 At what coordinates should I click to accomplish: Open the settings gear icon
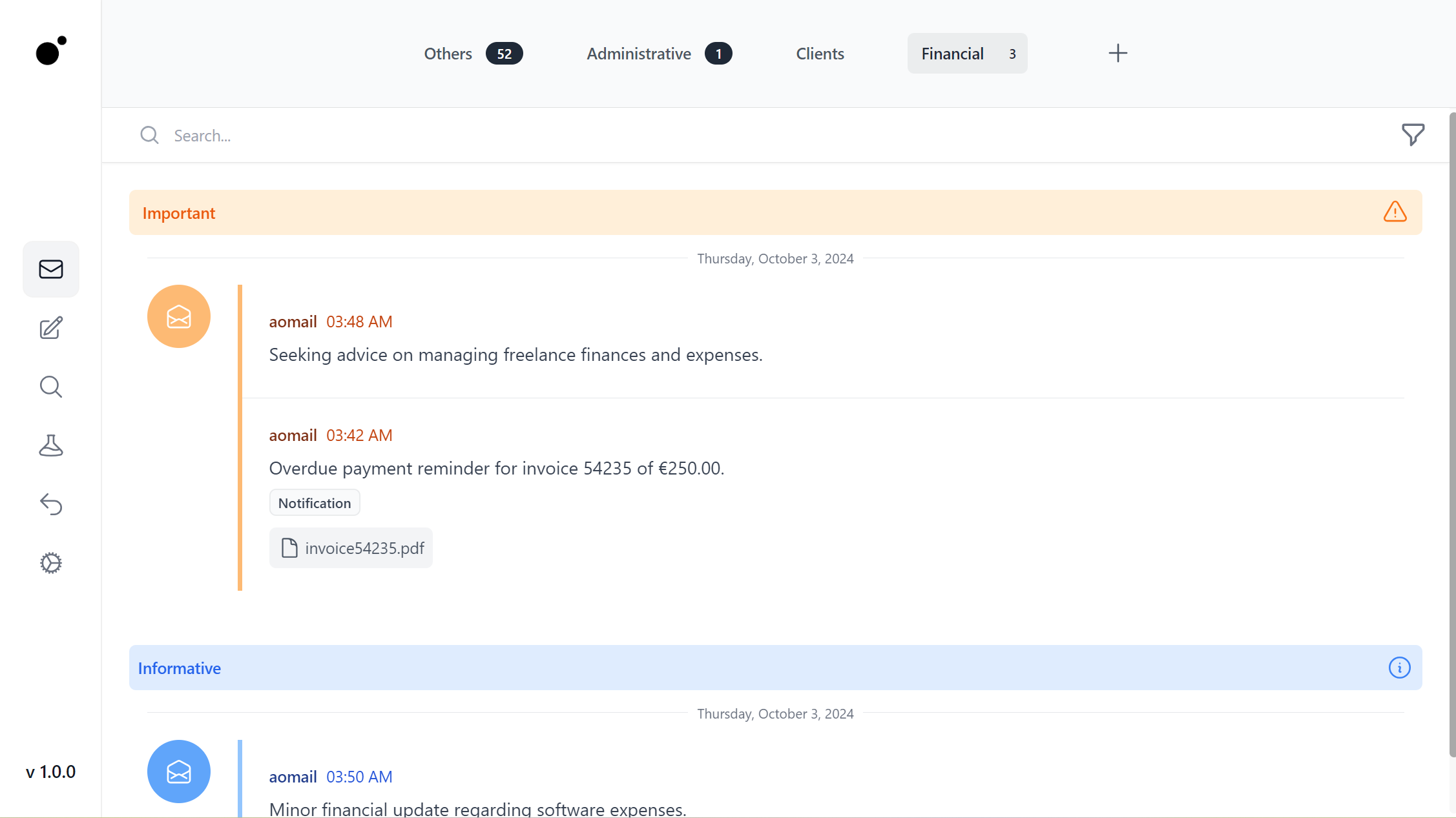(x=51, y=563)
